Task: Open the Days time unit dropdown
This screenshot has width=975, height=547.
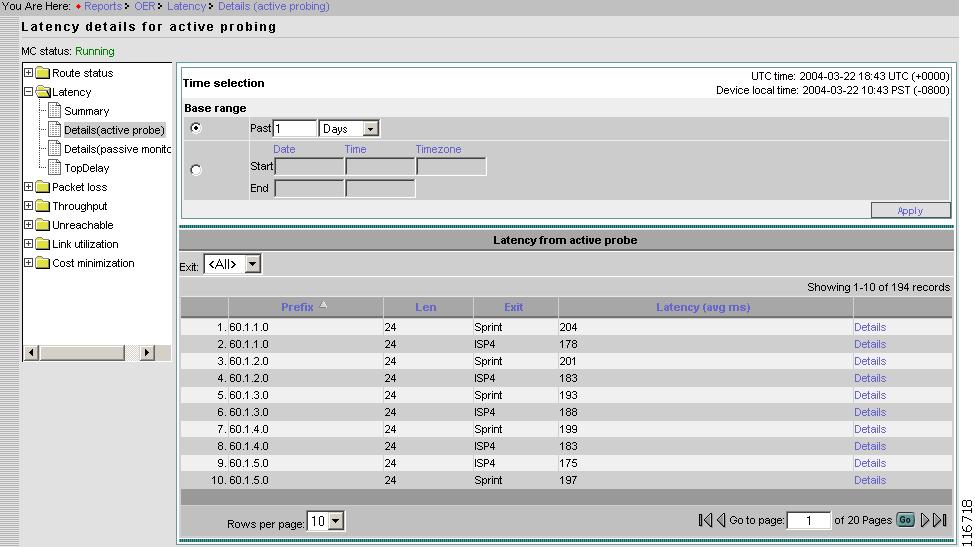Action: (x=371, y=129)
